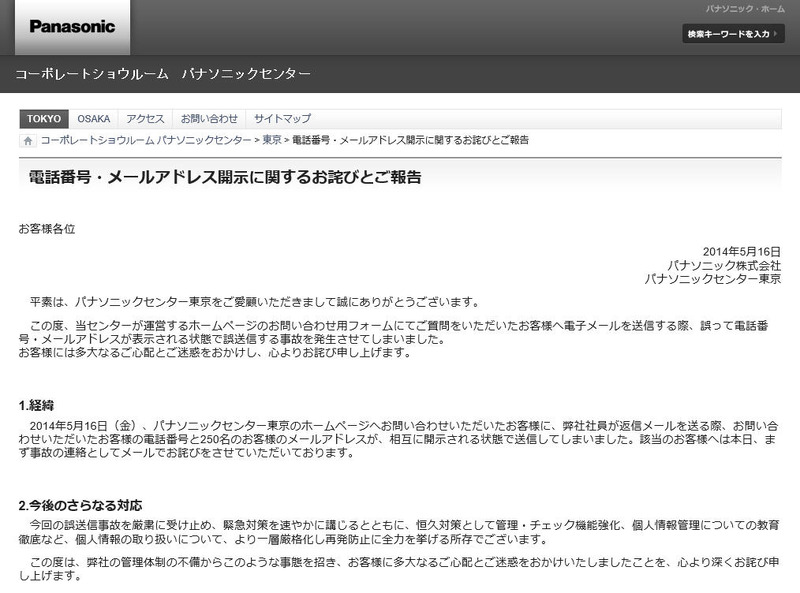Open the アクセス menu item
Image resolution: width=800 pixels, height=593 pixels.
[x=145, y=118]
